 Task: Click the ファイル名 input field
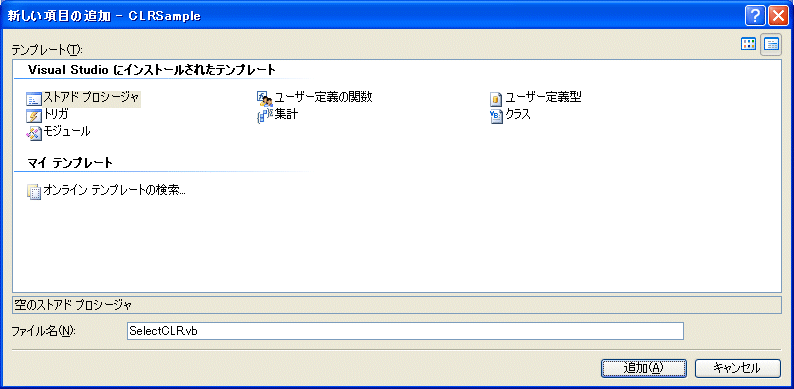click(405, 331)
